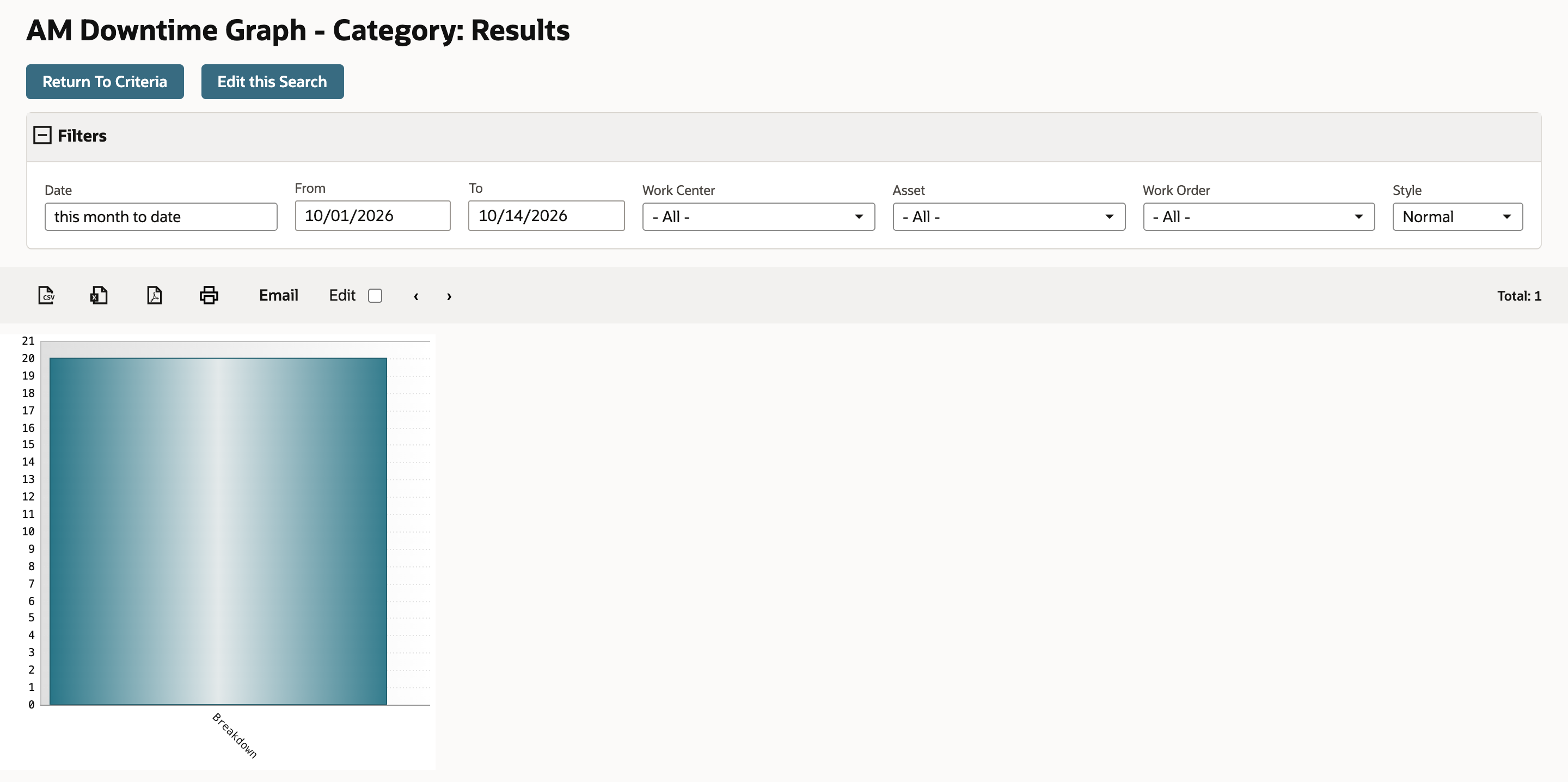
Task: Edit the From date 10/01/2026
Action: (x=372, y=216)
